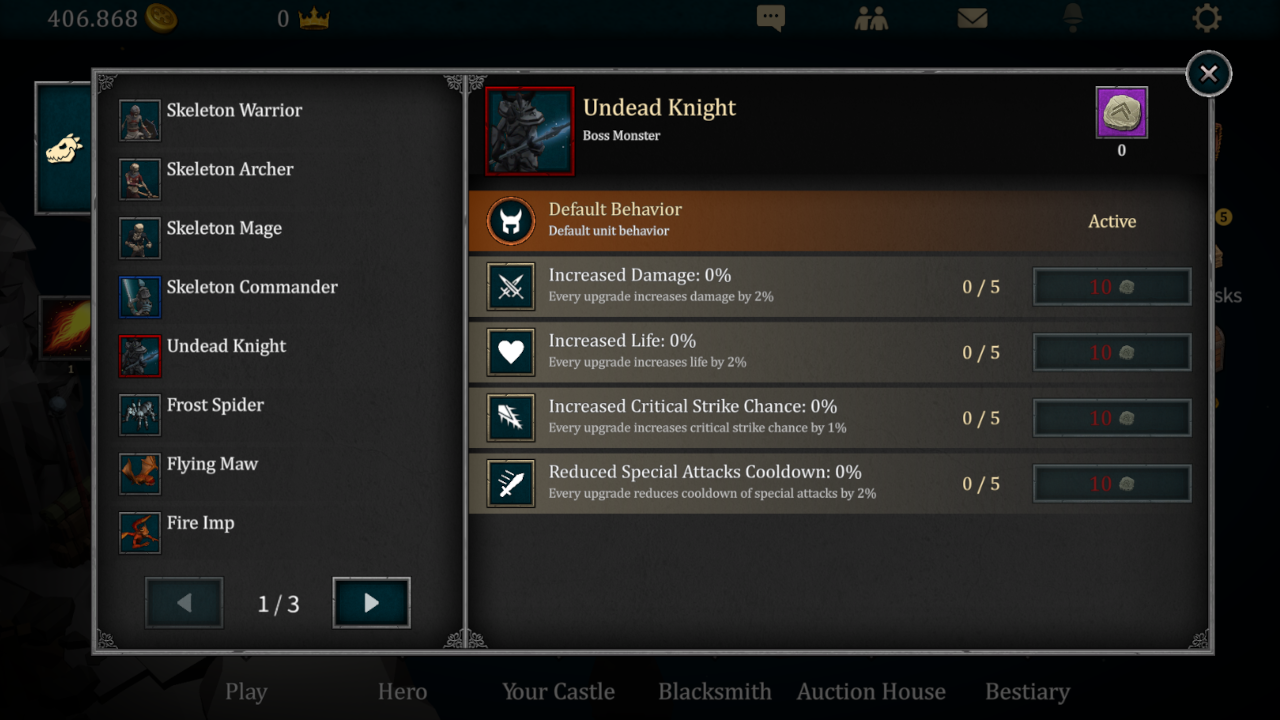
Task: Open the chat speech bubble icon
Action: coord(770,18)
